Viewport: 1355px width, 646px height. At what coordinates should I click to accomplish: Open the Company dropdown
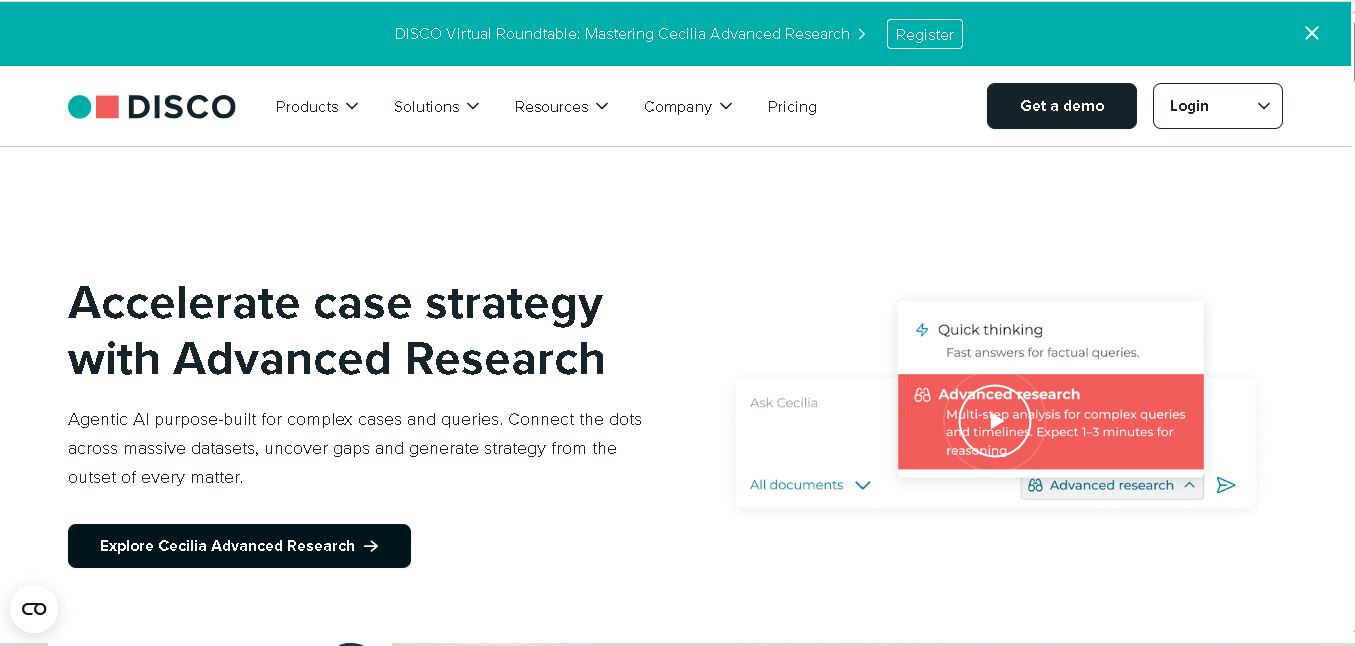(x=688, y=106)
